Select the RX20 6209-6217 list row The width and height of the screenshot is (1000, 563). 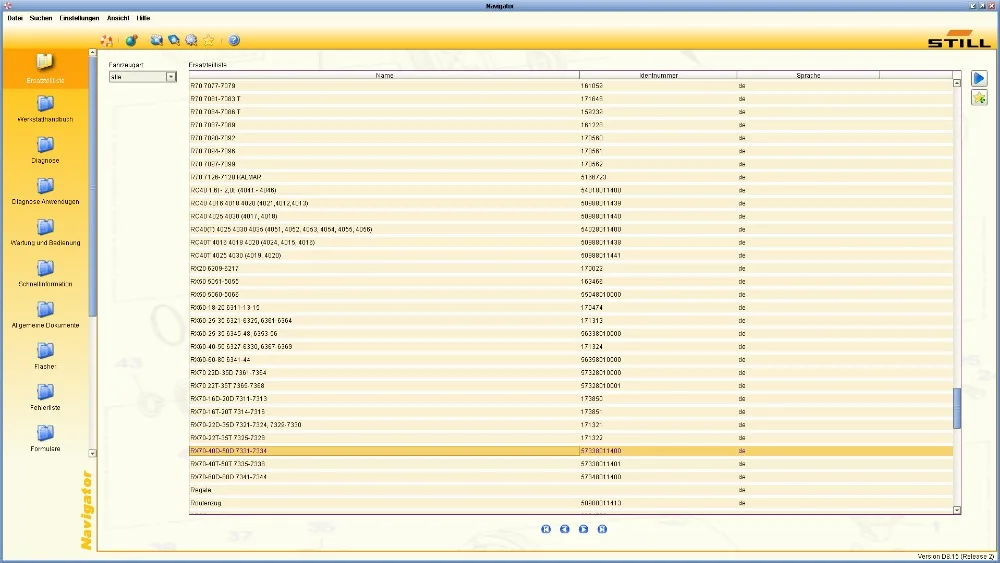pos(571,268)
